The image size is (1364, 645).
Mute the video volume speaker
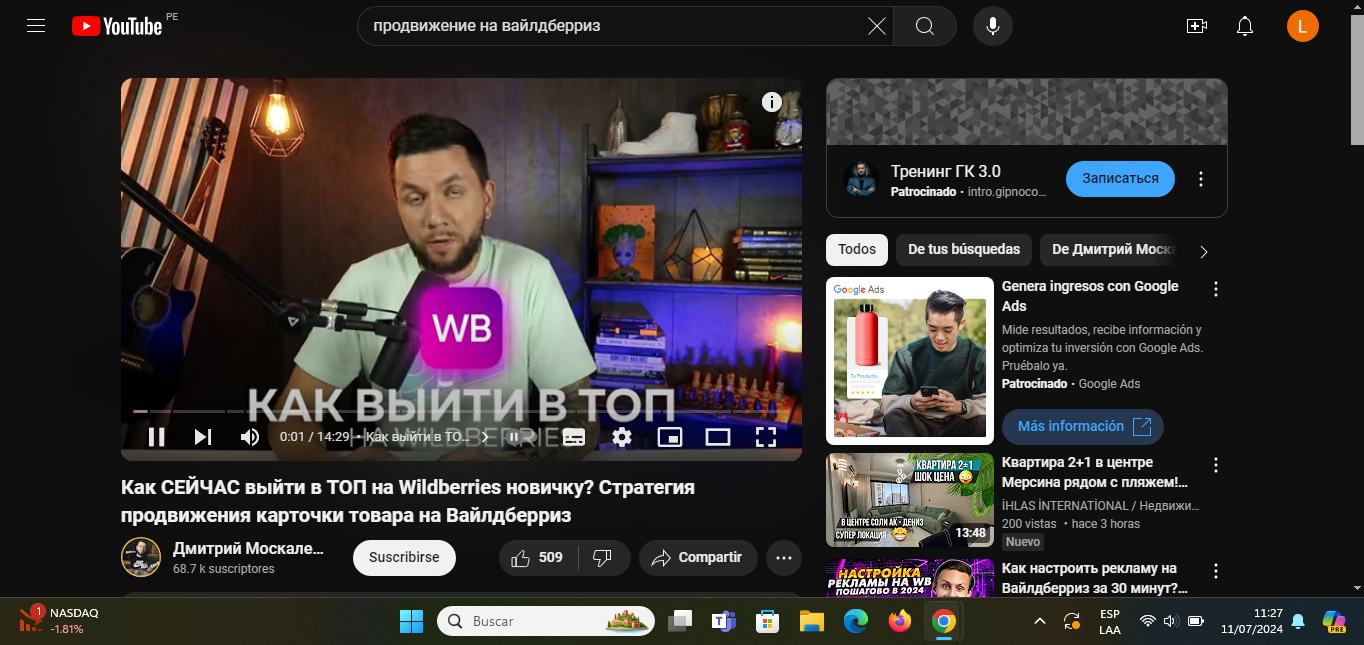pos(250,437)
